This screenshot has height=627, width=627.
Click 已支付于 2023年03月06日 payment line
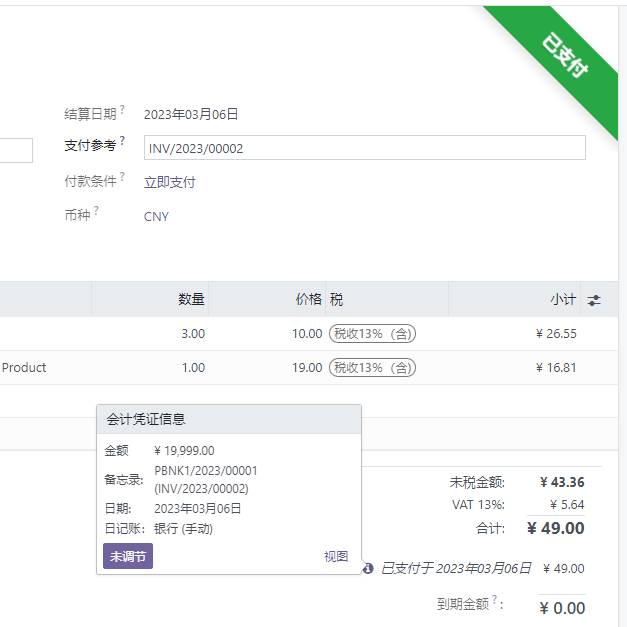pyautogui.click(x=456, y=568)
